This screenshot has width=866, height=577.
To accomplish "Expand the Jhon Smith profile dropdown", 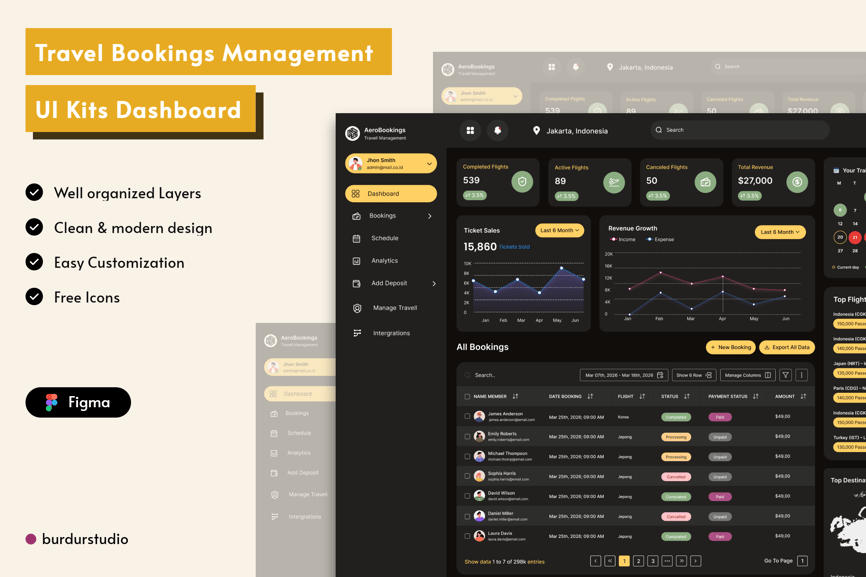I will [x=429, y=164].
